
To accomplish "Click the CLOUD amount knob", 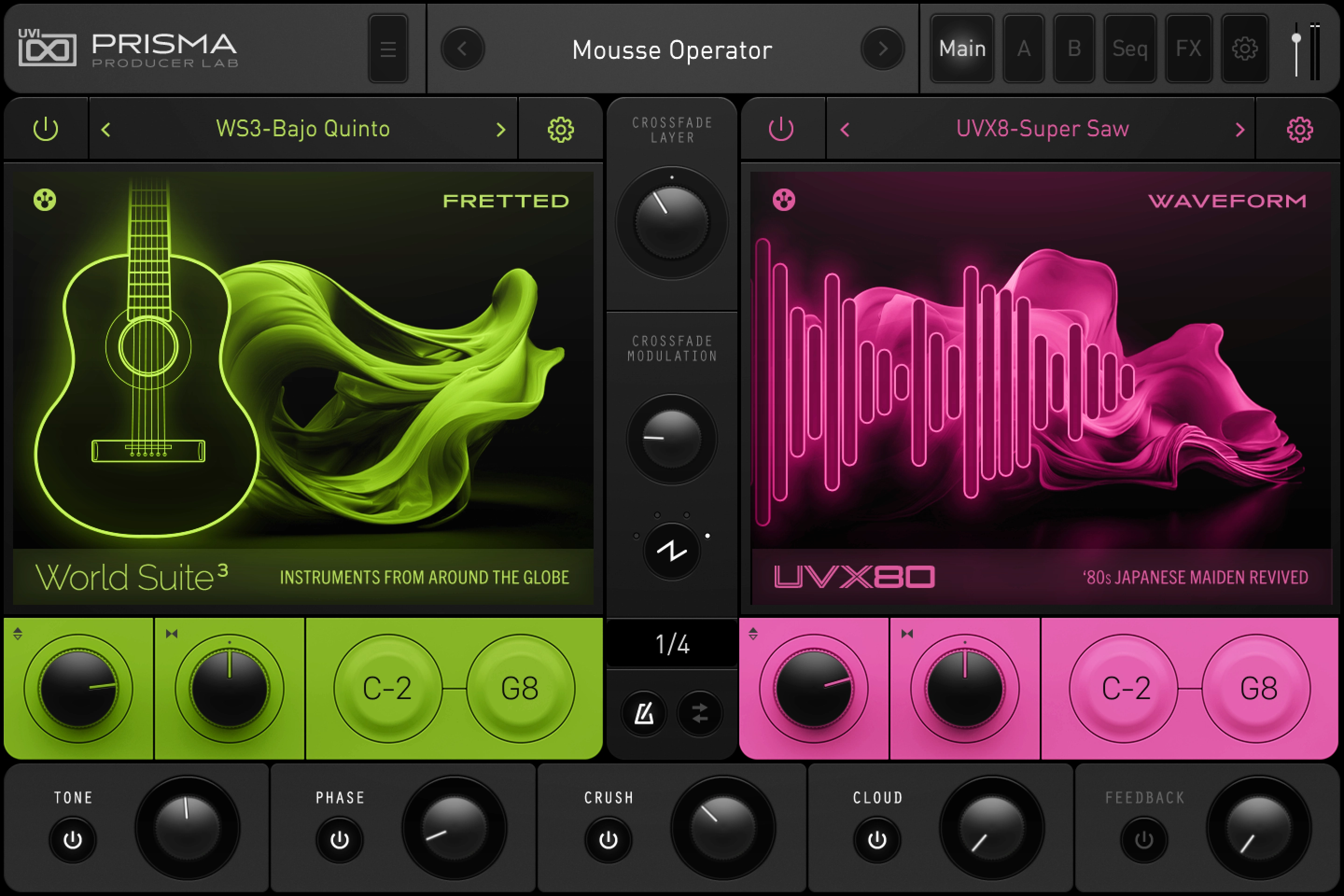I will pos(992,827).
